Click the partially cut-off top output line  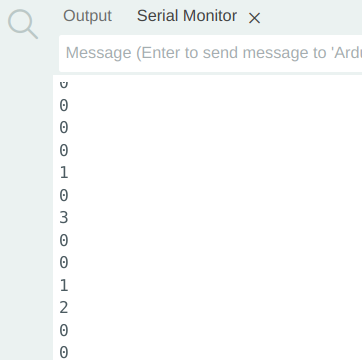pos(64,84)
